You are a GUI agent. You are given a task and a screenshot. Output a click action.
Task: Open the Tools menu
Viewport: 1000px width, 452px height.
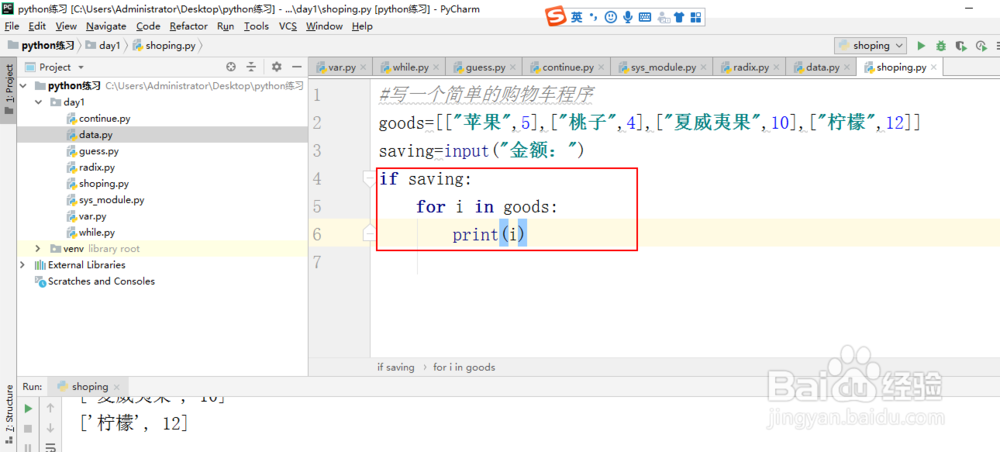(256, 26)
